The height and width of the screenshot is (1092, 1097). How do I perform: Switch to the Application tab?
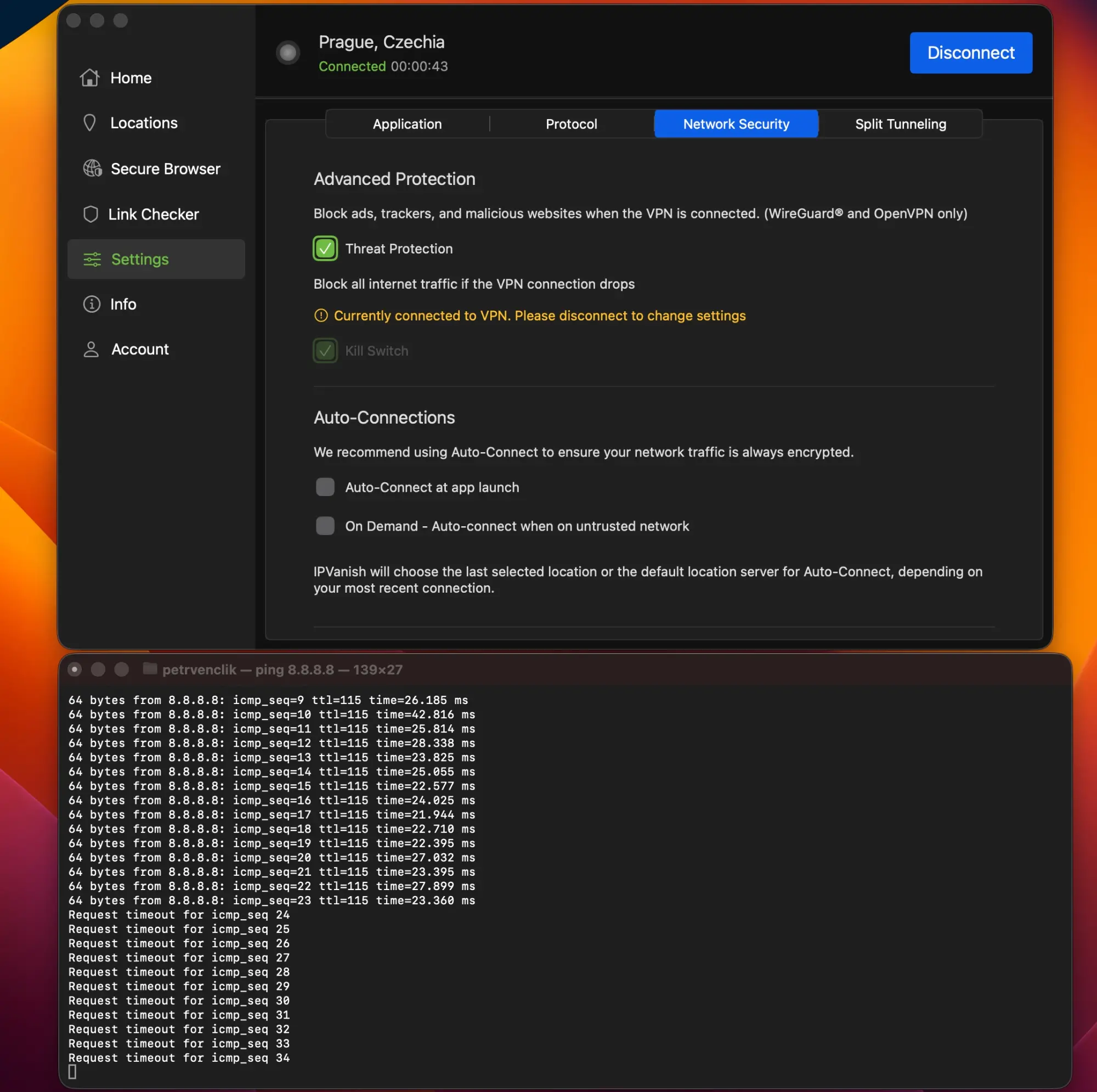click(407, 124)
